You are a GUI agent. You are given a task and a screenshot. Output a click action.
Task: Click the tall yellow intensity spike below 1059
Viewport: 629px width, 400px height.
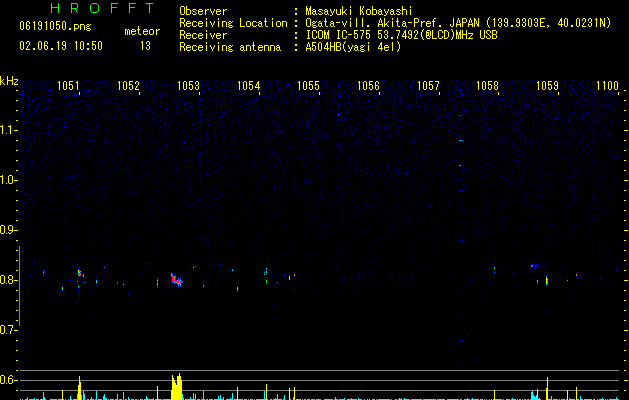click(547, 388)
